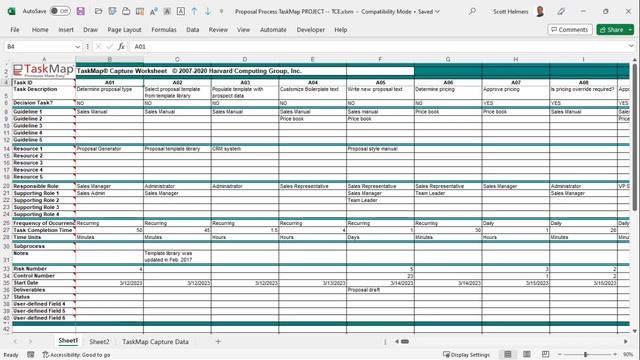The height and width of the screenshot is (360, 640).
Task: Open the Formulas tab
Action: [x=164, y=30]
